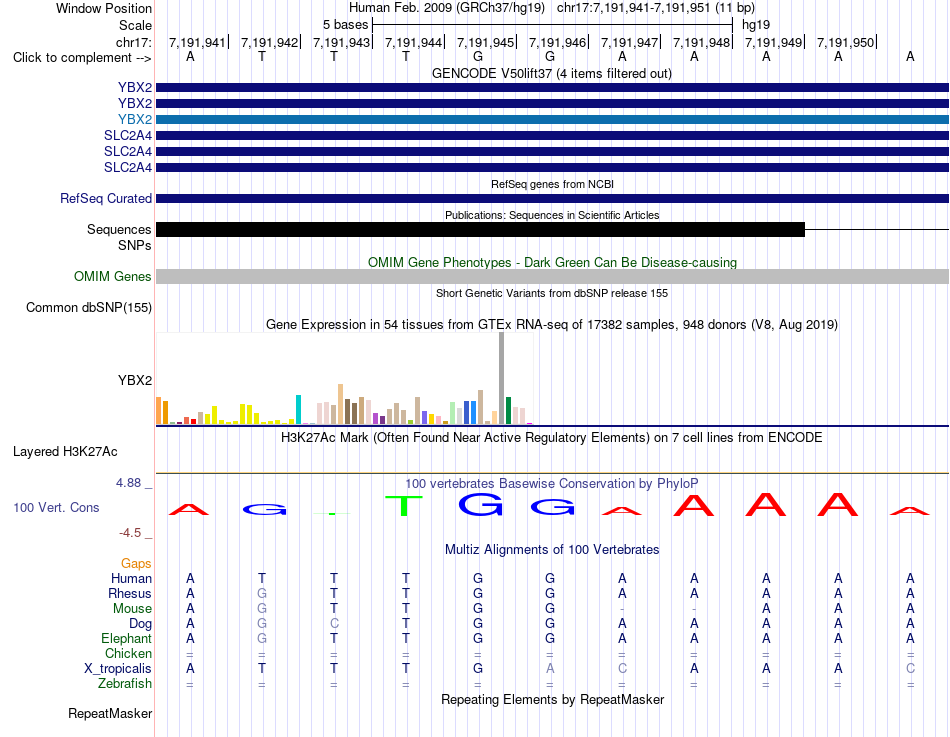
Task: Open the H3K27Ac Mark track title
Action: (x=552, y=438)
